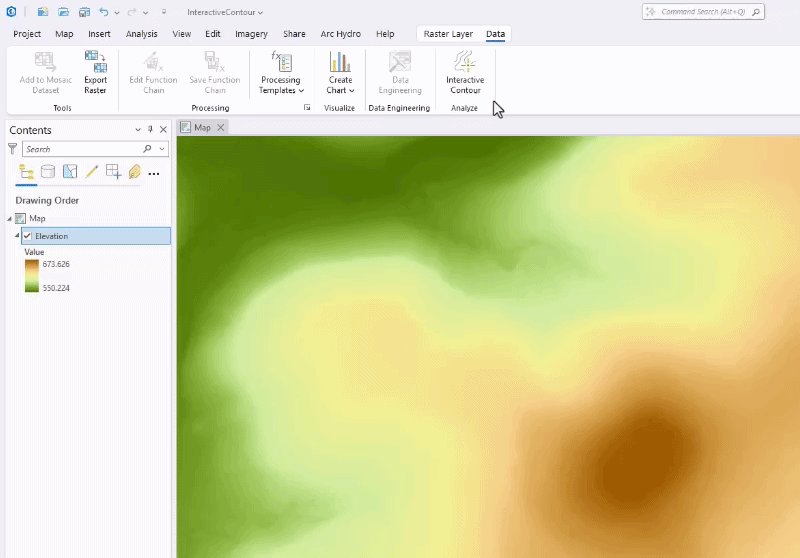Viewport: 800px width, 558px height.
Task: Click the Redo arrow icon
Action: click(x=132, y=12)
